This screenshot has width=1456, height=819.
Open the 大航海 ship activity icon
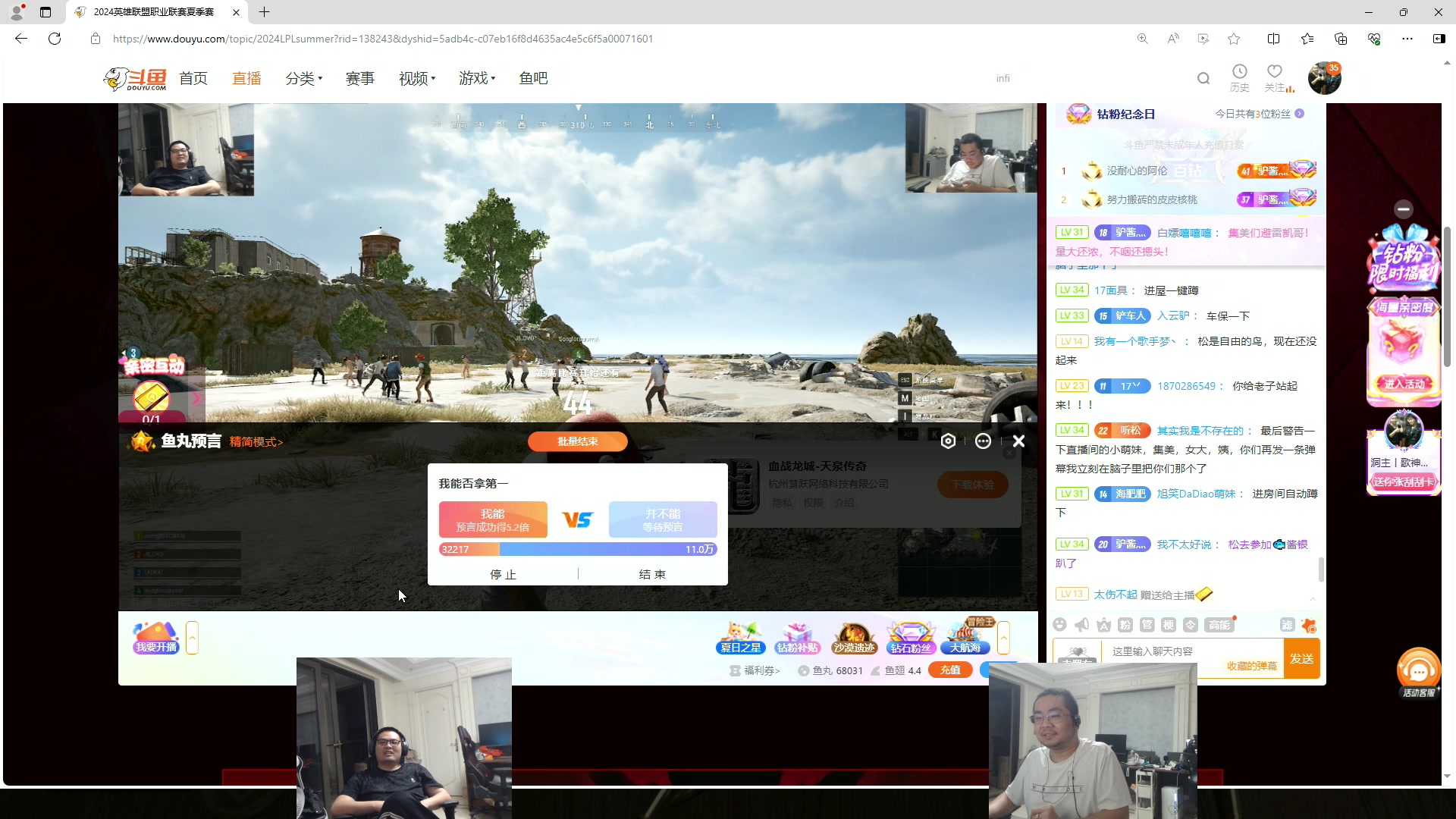pos(966,637)
